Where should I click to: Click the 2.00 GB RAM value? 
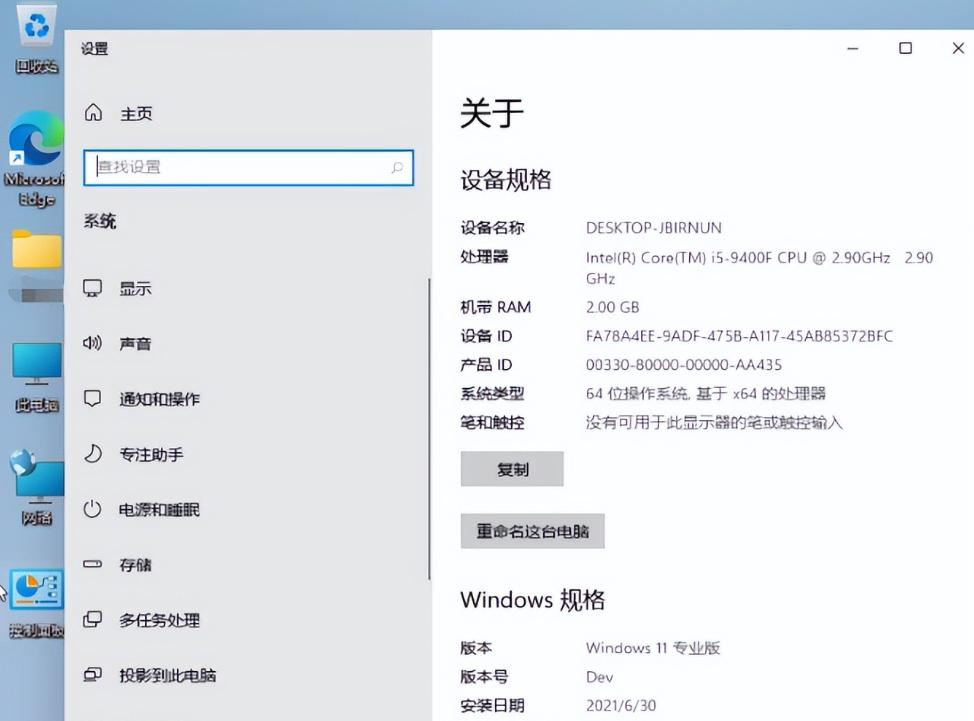pos(612,307)
